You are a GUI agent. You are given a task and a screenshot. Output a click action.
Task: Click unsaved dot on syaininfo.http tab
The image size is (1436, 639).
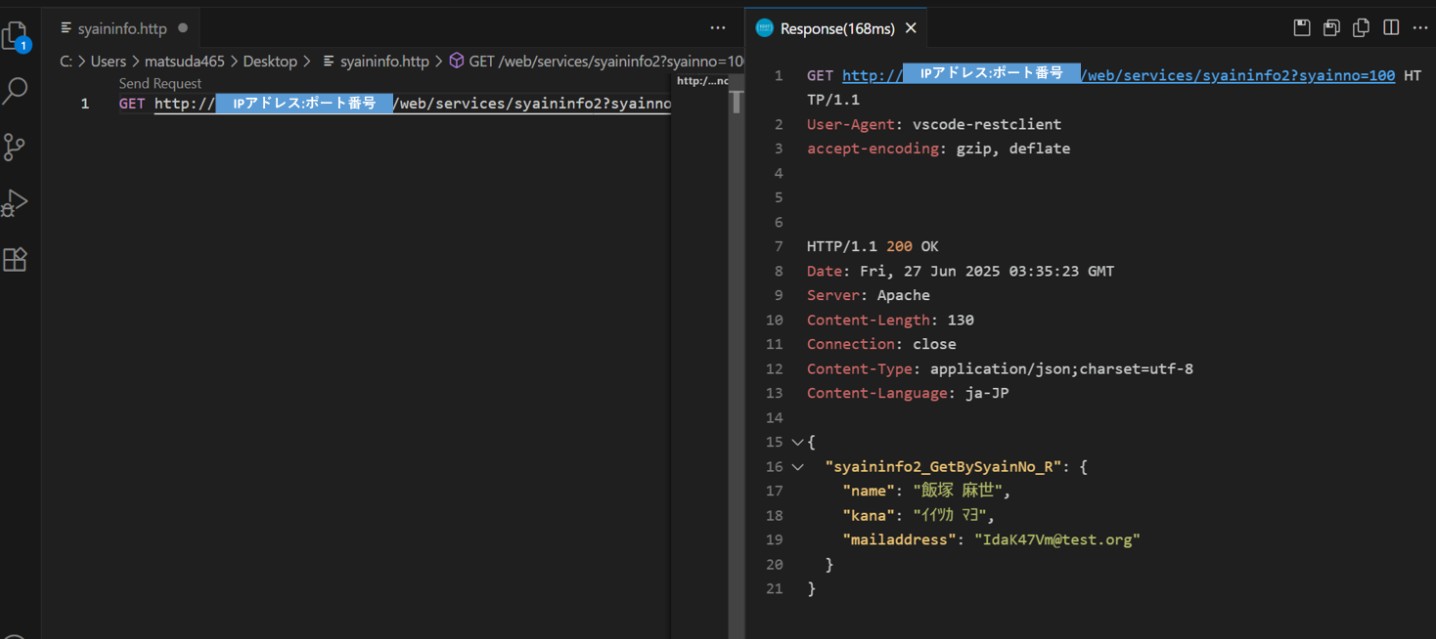tap(183, 29)
